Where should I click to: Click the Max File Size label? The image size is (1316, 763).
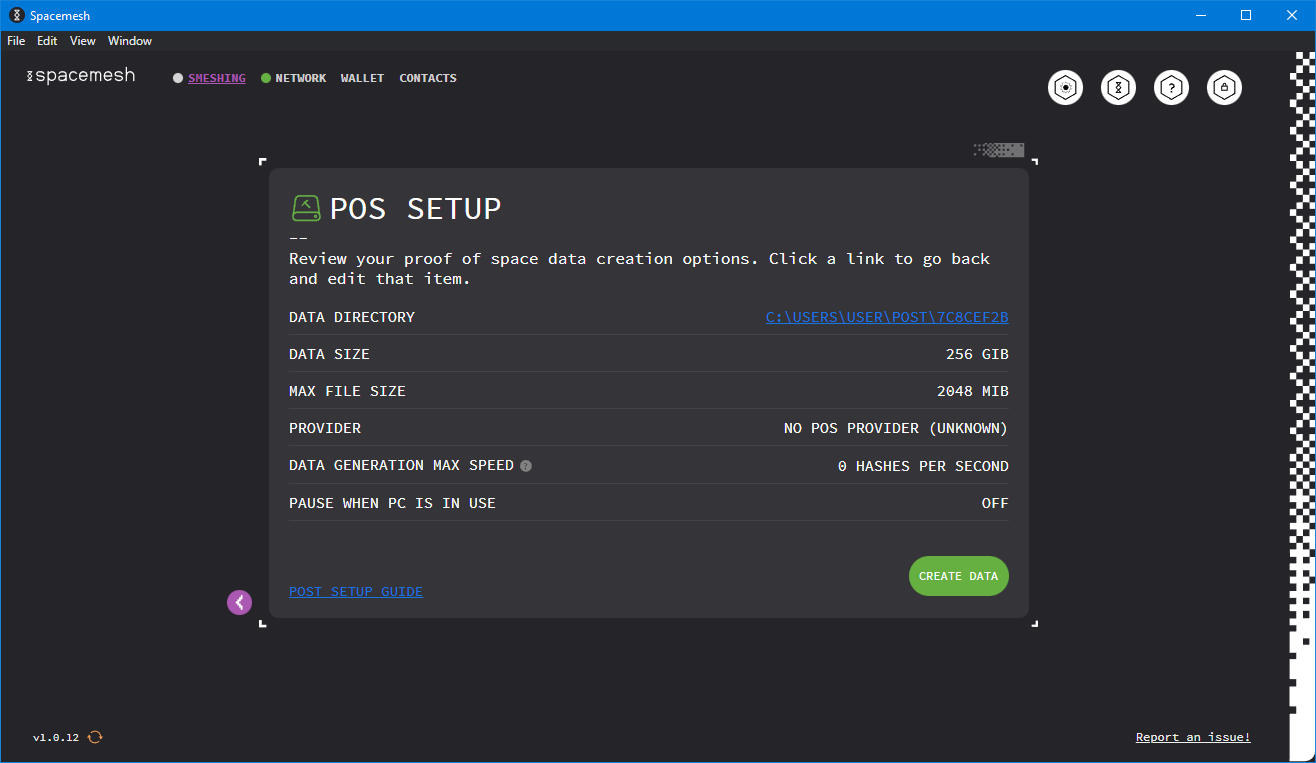pyautogui.click(x=347, y=391)
